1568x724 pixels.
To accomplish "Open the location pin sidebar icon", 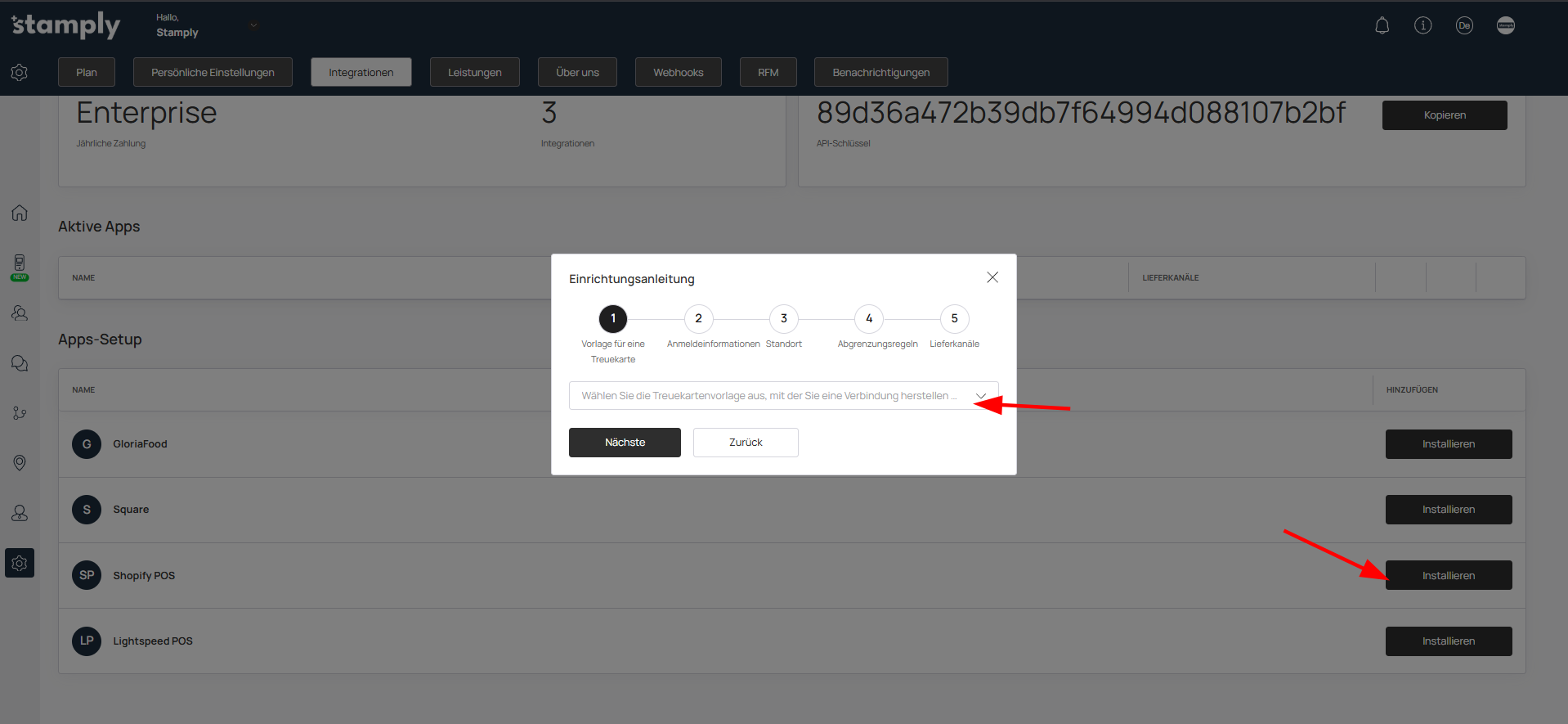I will (x=20, y=463).
